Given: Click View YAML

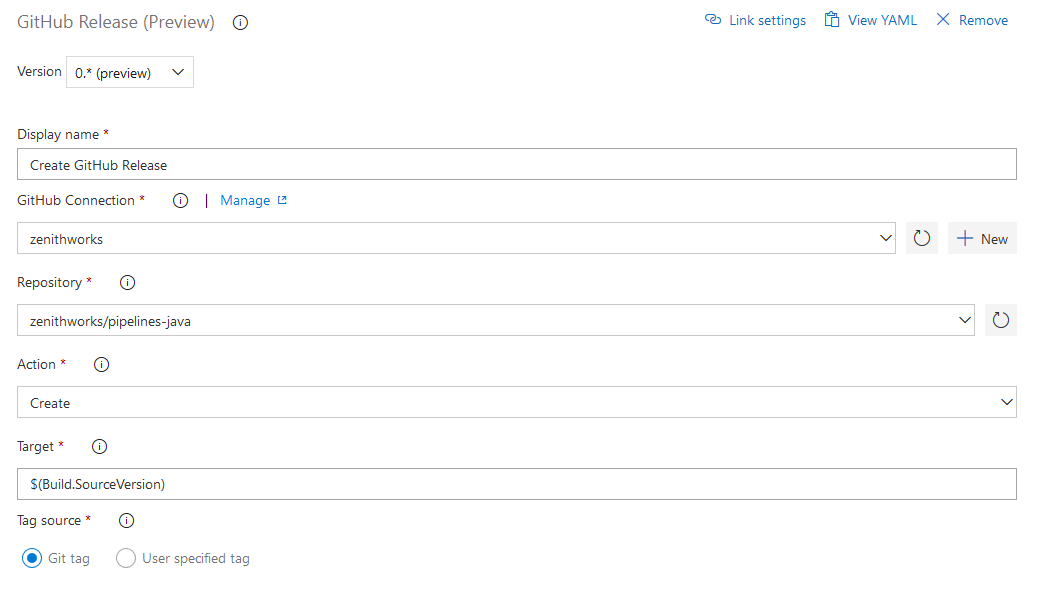Looking at the screenshot, I should coord(870,19).
